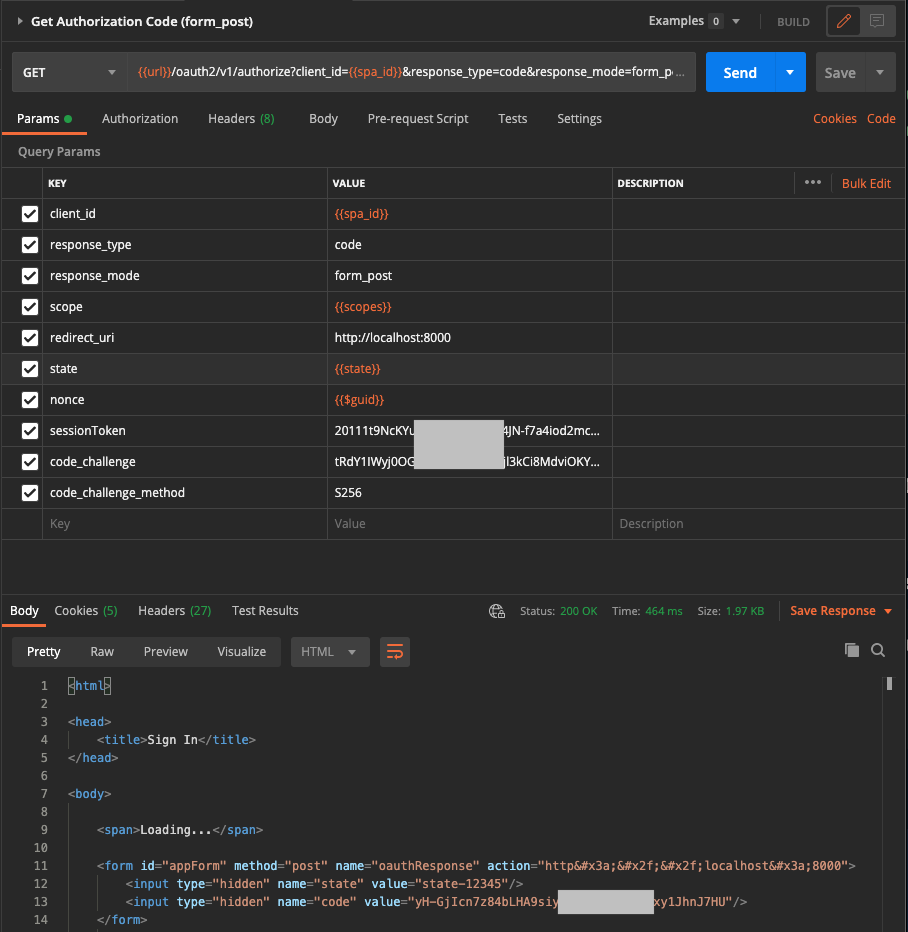The image size is (908, 932).
Task: Click the response body scrollbar thumb
Action: pyautogui.click(x=889, y=684)
